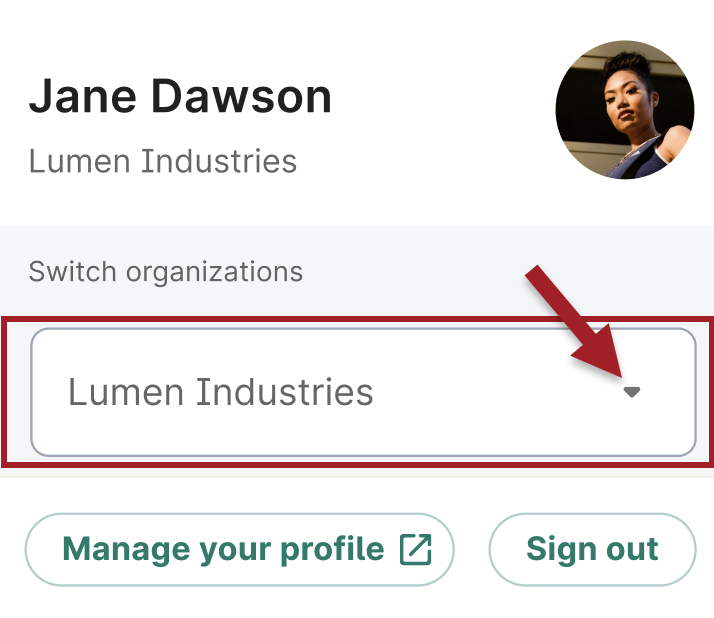This screenshot has height=618, width=714.
Task: Click the word "Dawson" in the header
Action: pos(241,97)
